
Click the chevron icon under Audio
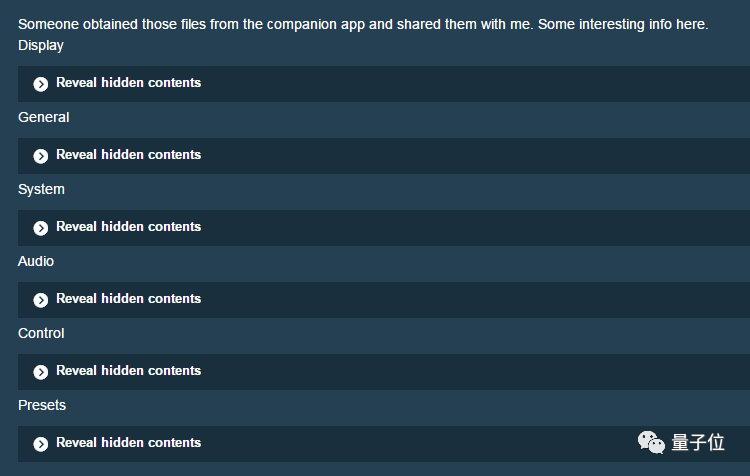41,300
